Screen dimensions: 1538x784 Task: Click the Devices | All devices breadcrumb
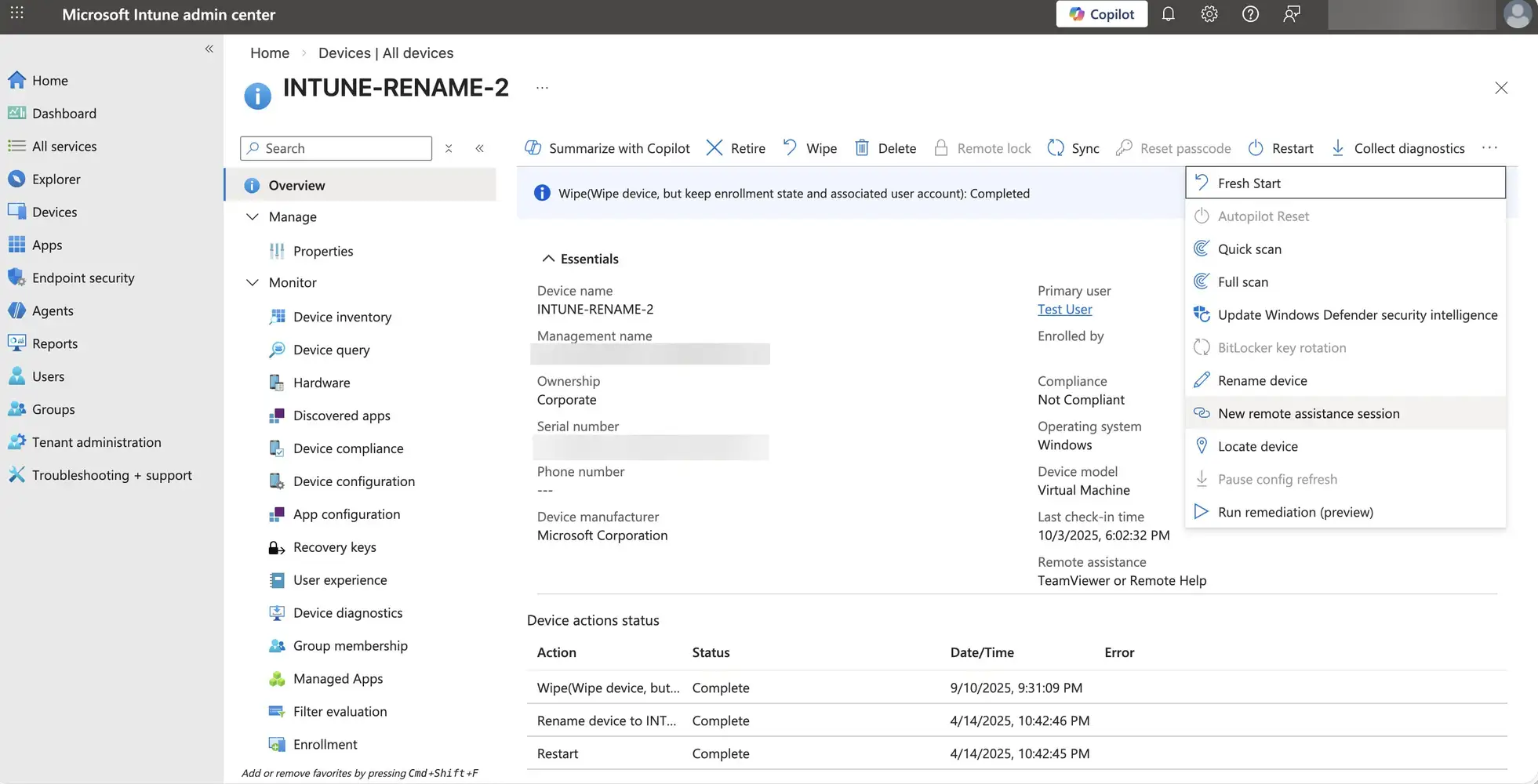coord(386,53)
